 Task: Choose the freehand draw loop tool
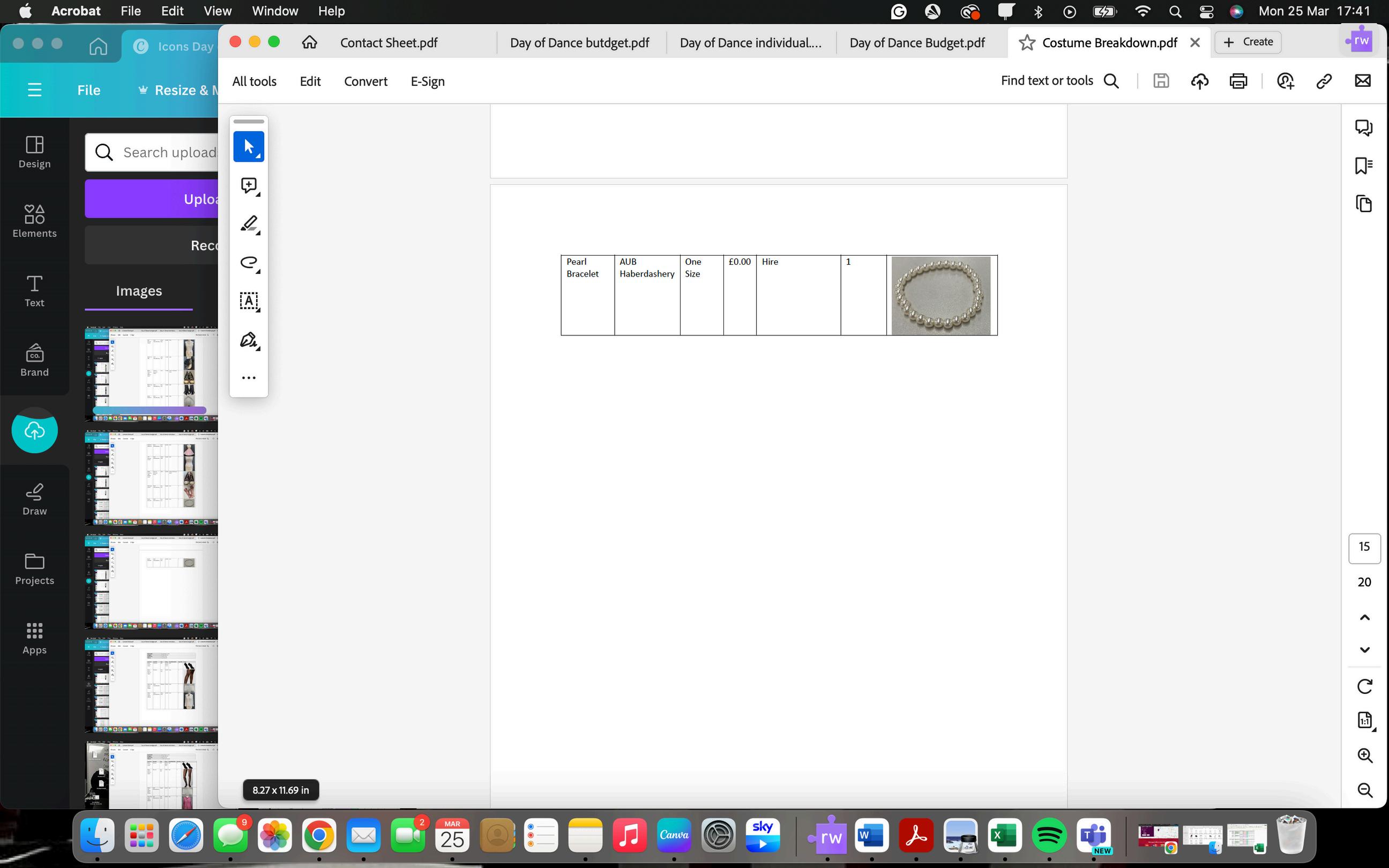[x=249, y=263]
